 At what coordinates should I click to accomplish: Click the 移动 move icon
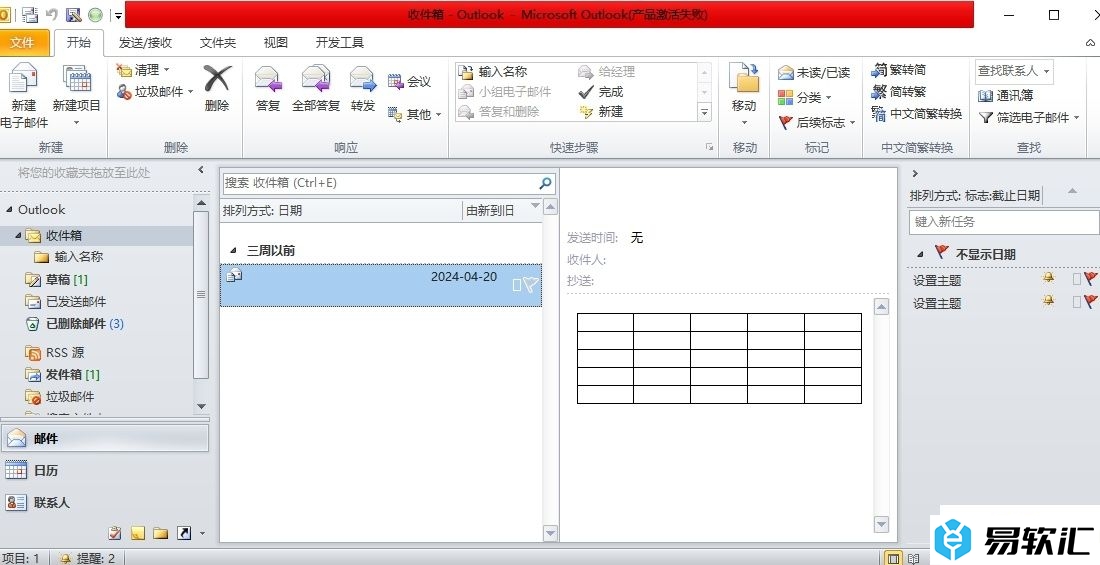pos(744,79)
